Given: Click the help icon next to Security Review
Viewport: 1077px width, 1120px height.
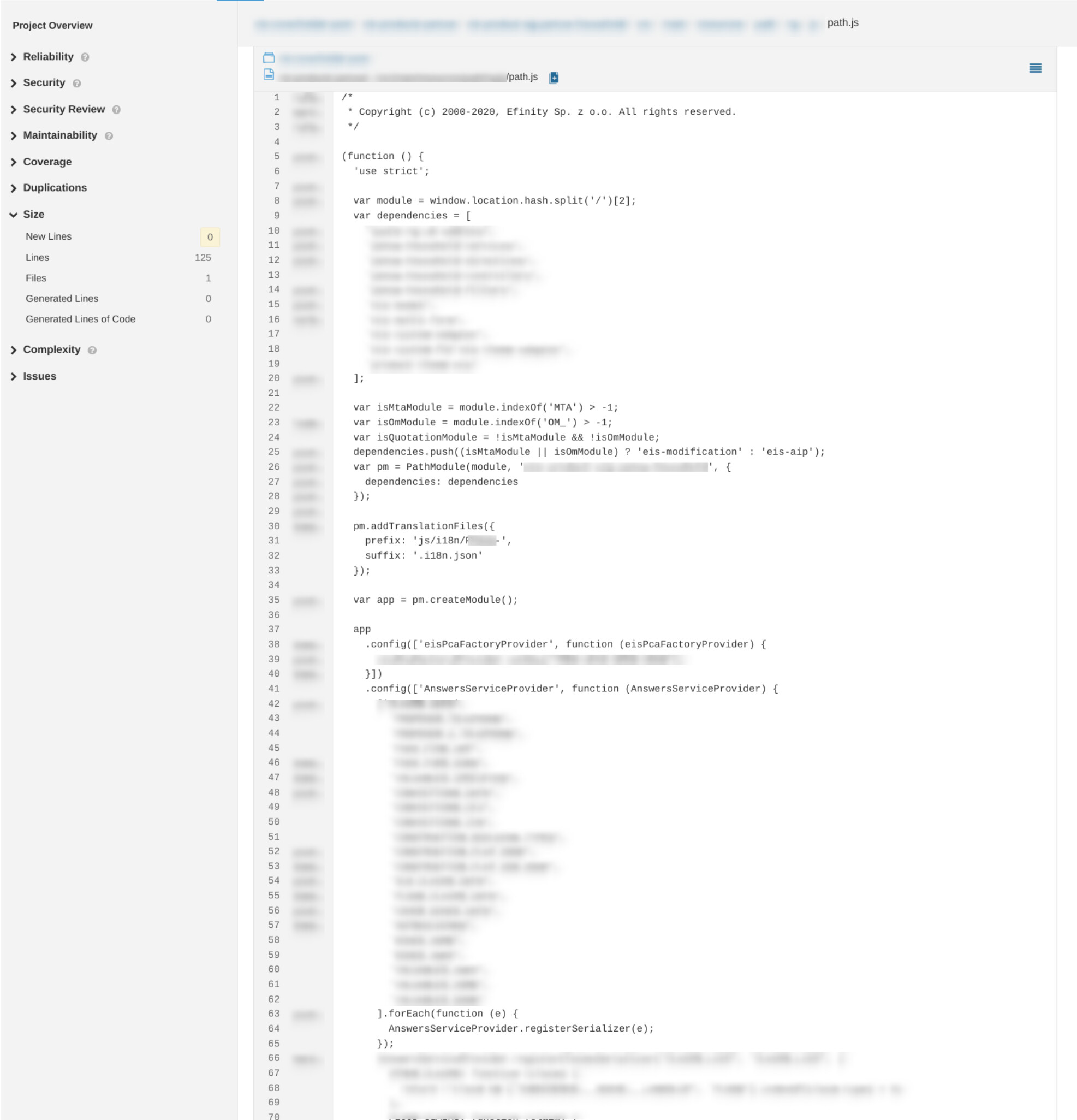Looking at the screenshot, I should [116, 110].
